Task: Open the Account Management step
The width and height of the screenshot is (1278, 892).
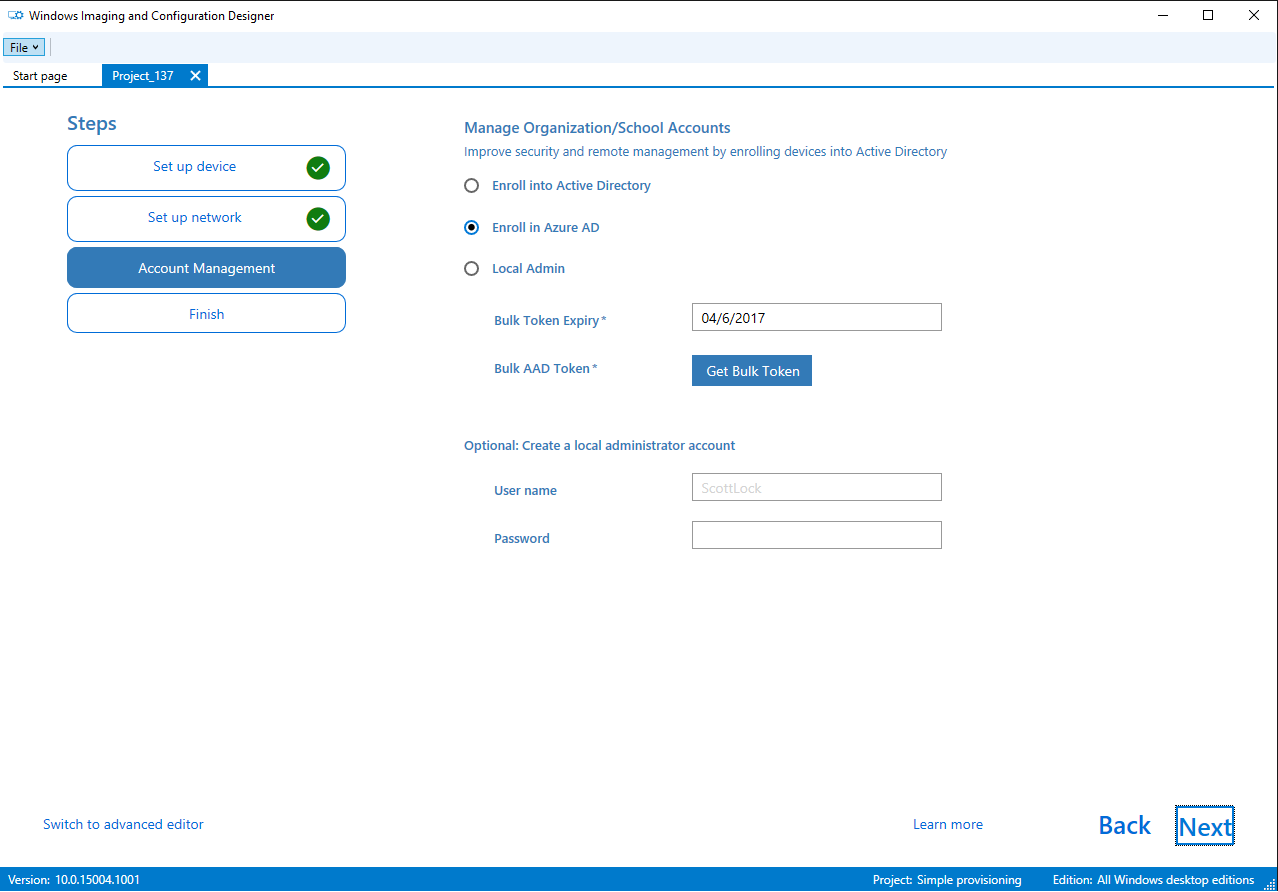Action: tap(206, 267)
